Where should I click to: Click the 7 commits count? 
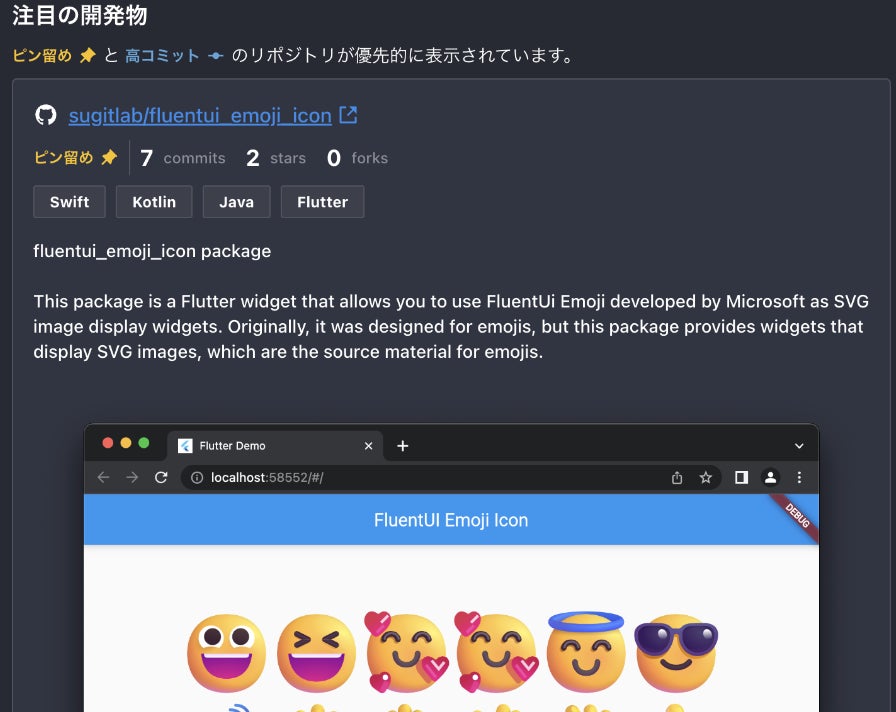pos(183,158)
